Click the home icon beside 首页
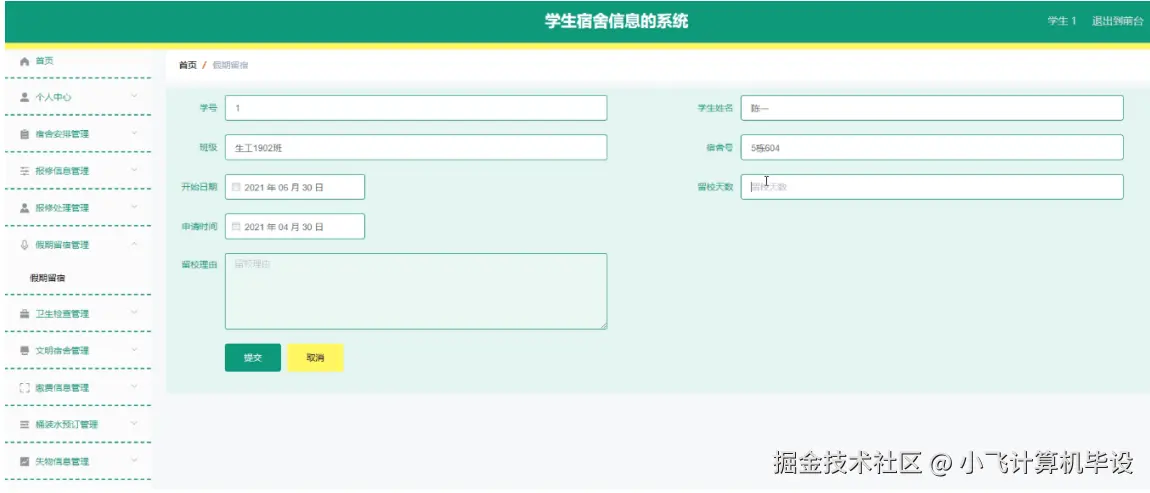This screenshot has height=493, width=1150. tap(24, 61)
